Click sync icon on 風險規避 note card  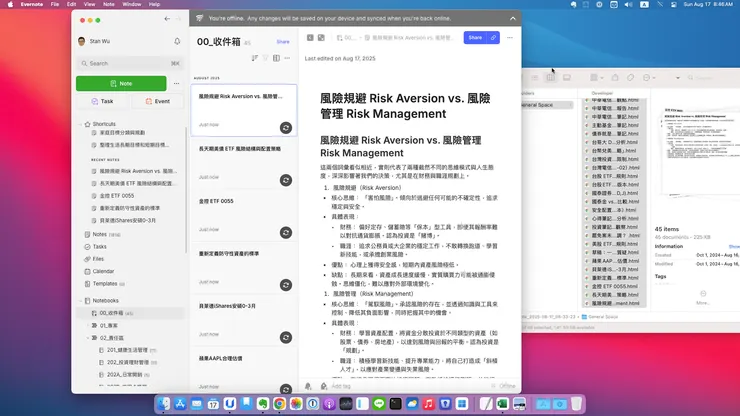click(286, 128)
